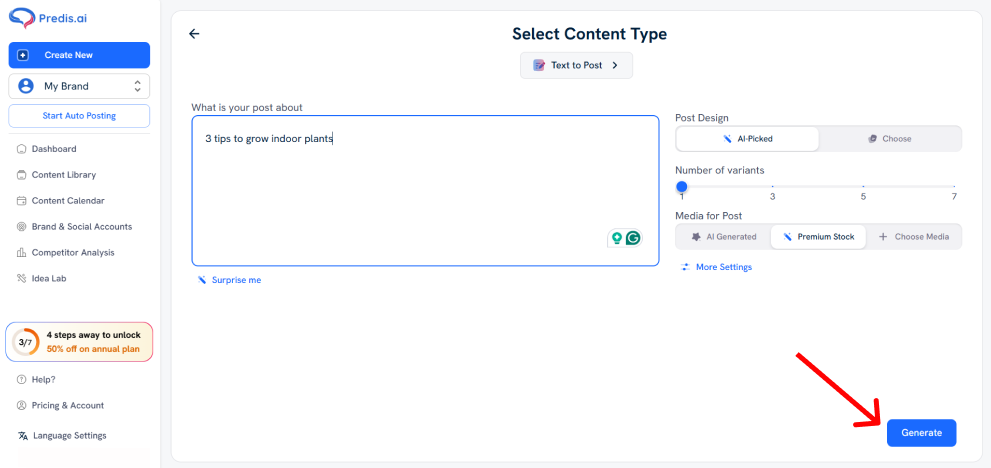Click the Language Settings translate icon
Viewport: 991px width, 468px height.
click(x=23, y=436)
